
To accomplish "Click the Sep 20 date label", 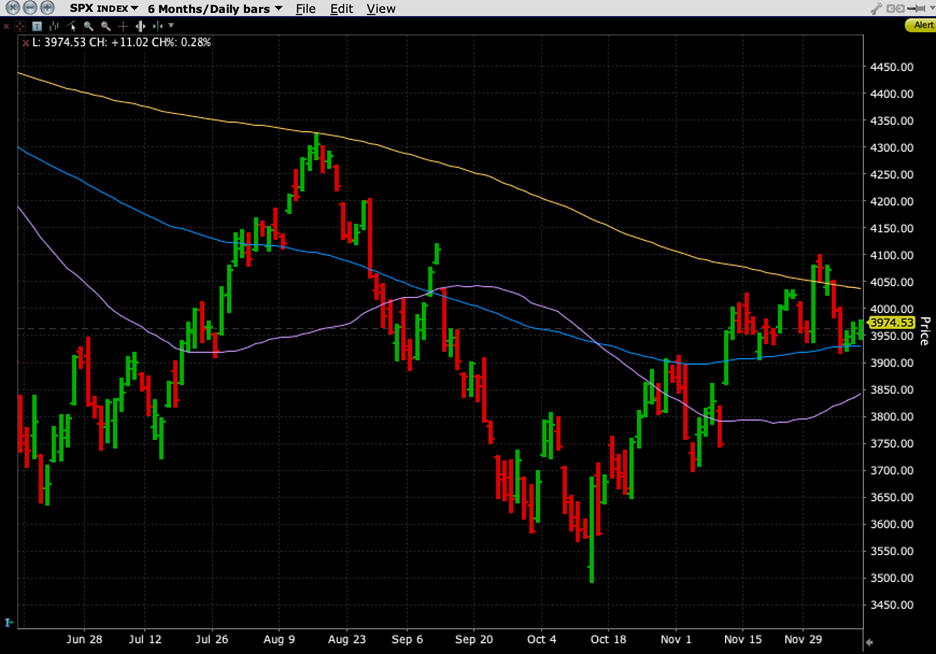I will point(474,640).
